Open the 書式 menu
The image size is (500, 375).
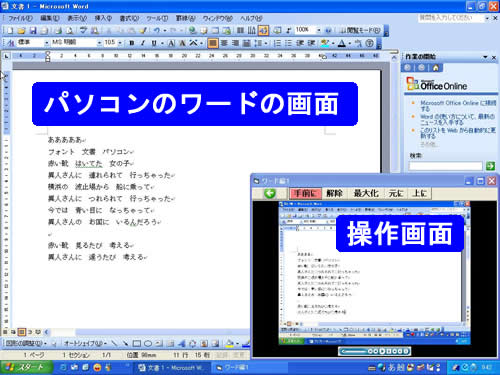pos(129,18)
